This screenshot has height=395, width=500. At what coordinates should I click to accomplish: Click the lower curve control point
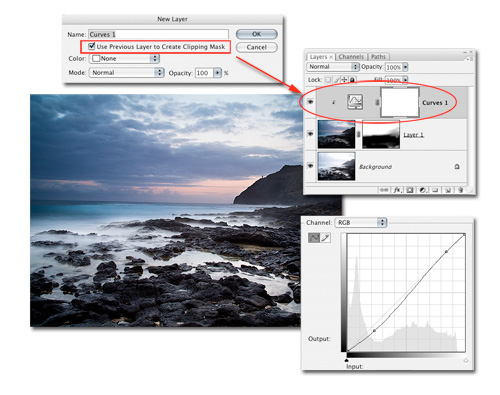(374, 330)
